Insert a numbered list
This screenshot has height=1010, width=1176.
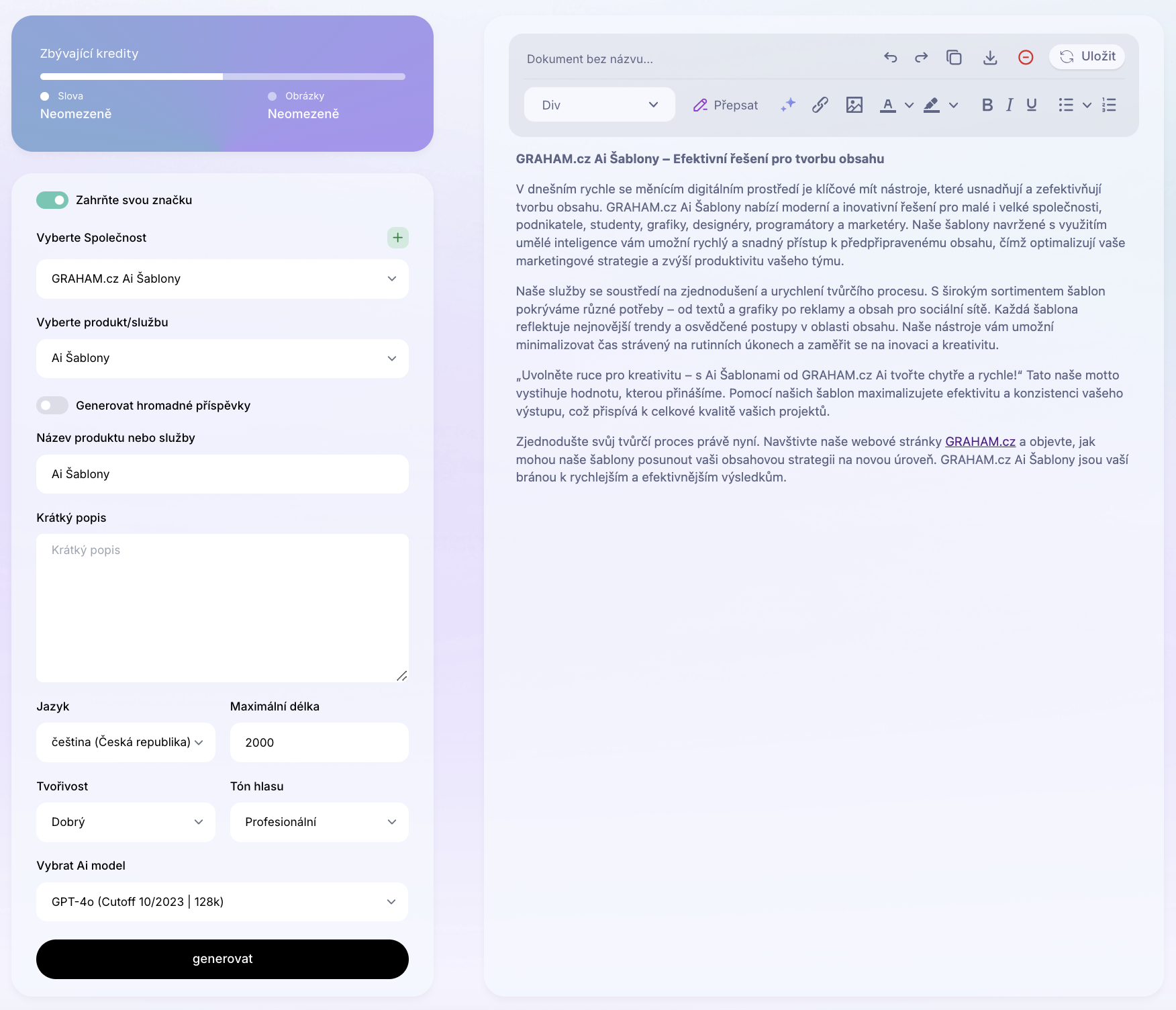[1109, 105]
